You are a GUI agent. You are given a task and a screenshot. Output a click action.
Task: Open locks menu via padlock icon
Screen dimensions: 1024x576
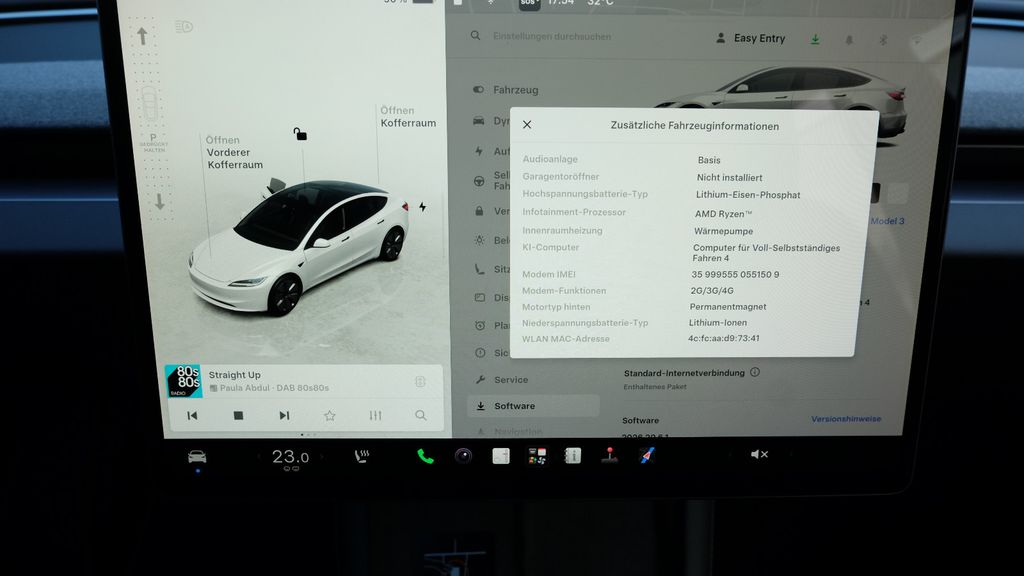(x=479, y=211)
